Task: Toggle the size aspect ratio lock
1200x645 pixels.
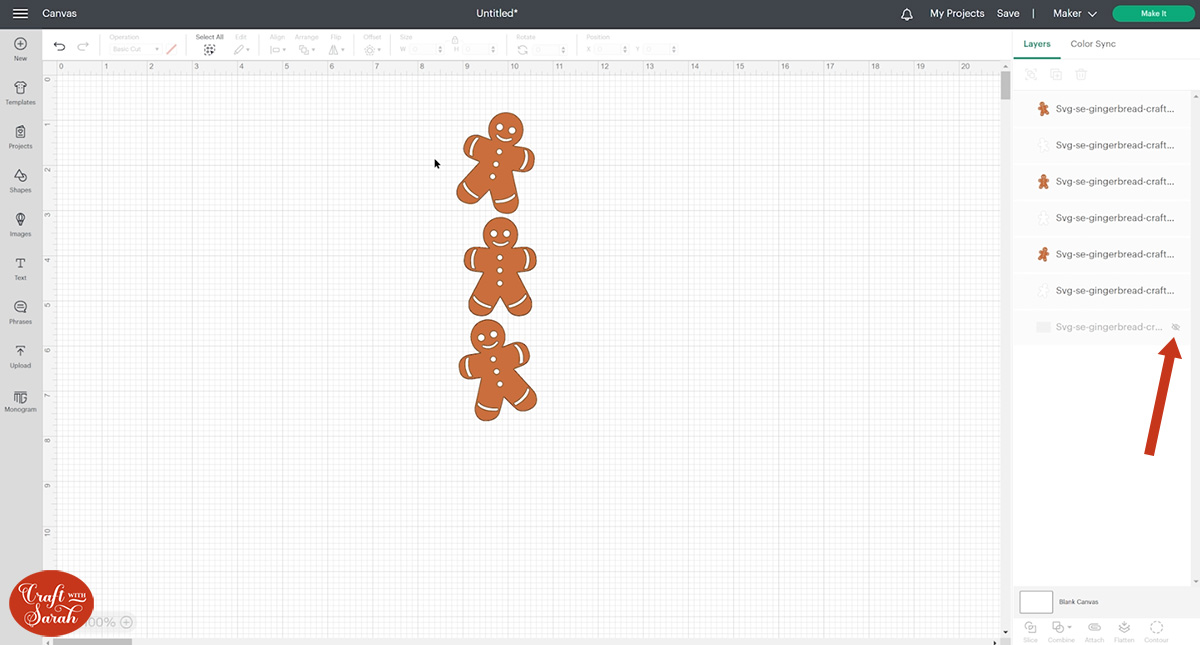Action: click(x=455, y=40)
